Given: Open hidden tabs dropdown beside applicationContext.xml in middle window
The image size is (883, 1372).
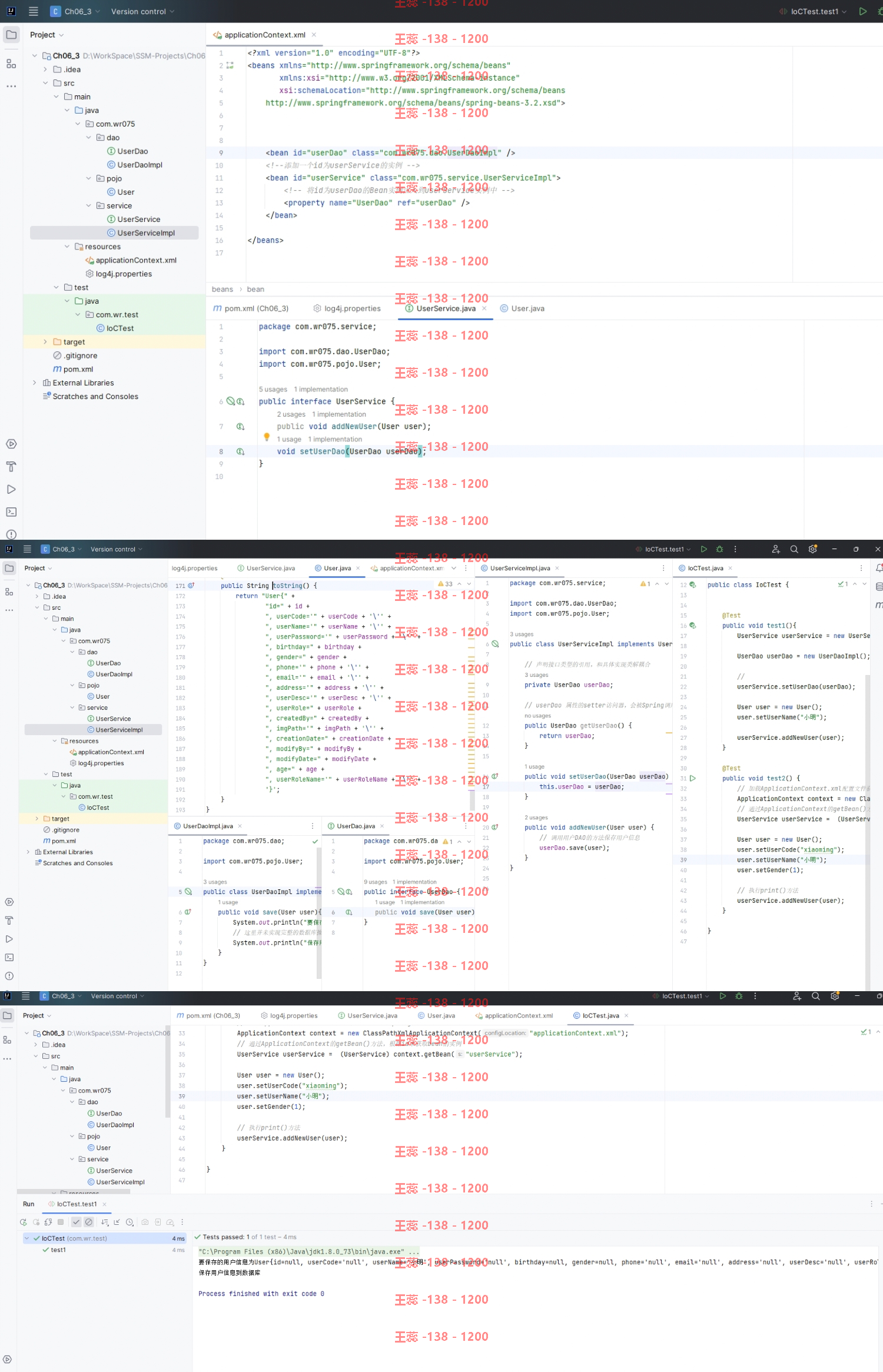Looking at the screenshot, I should click(454, 568).
